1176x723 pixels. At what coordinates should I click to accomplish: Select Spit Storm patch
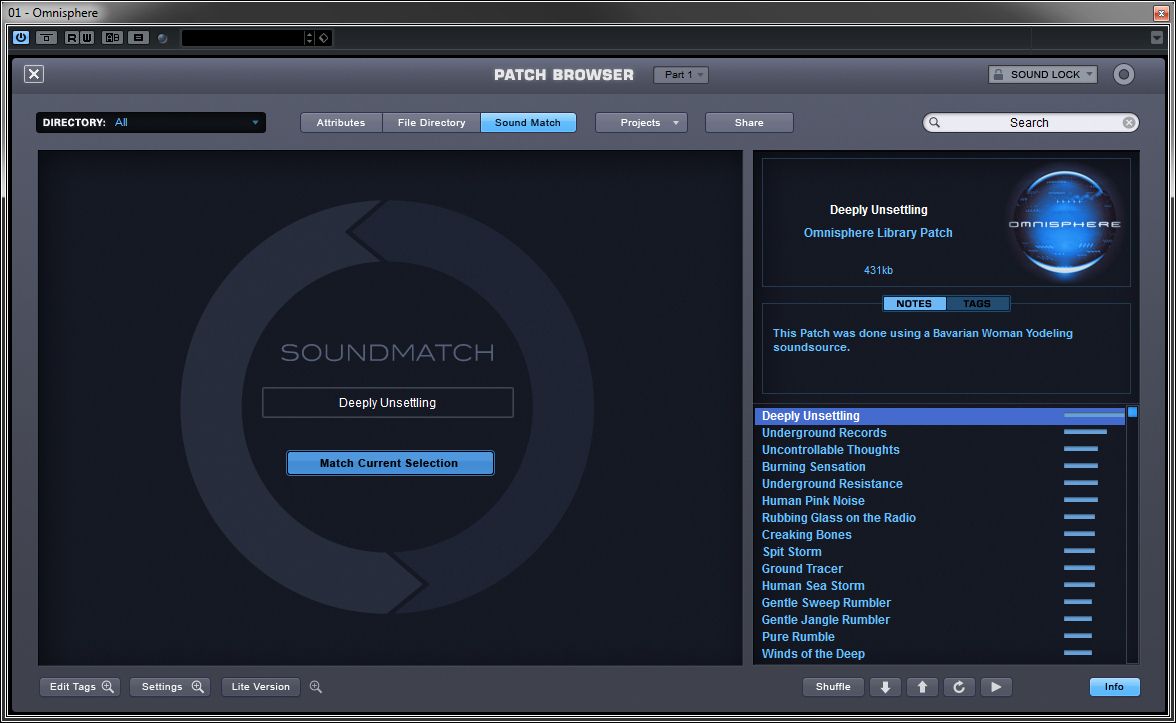[939, 552]
